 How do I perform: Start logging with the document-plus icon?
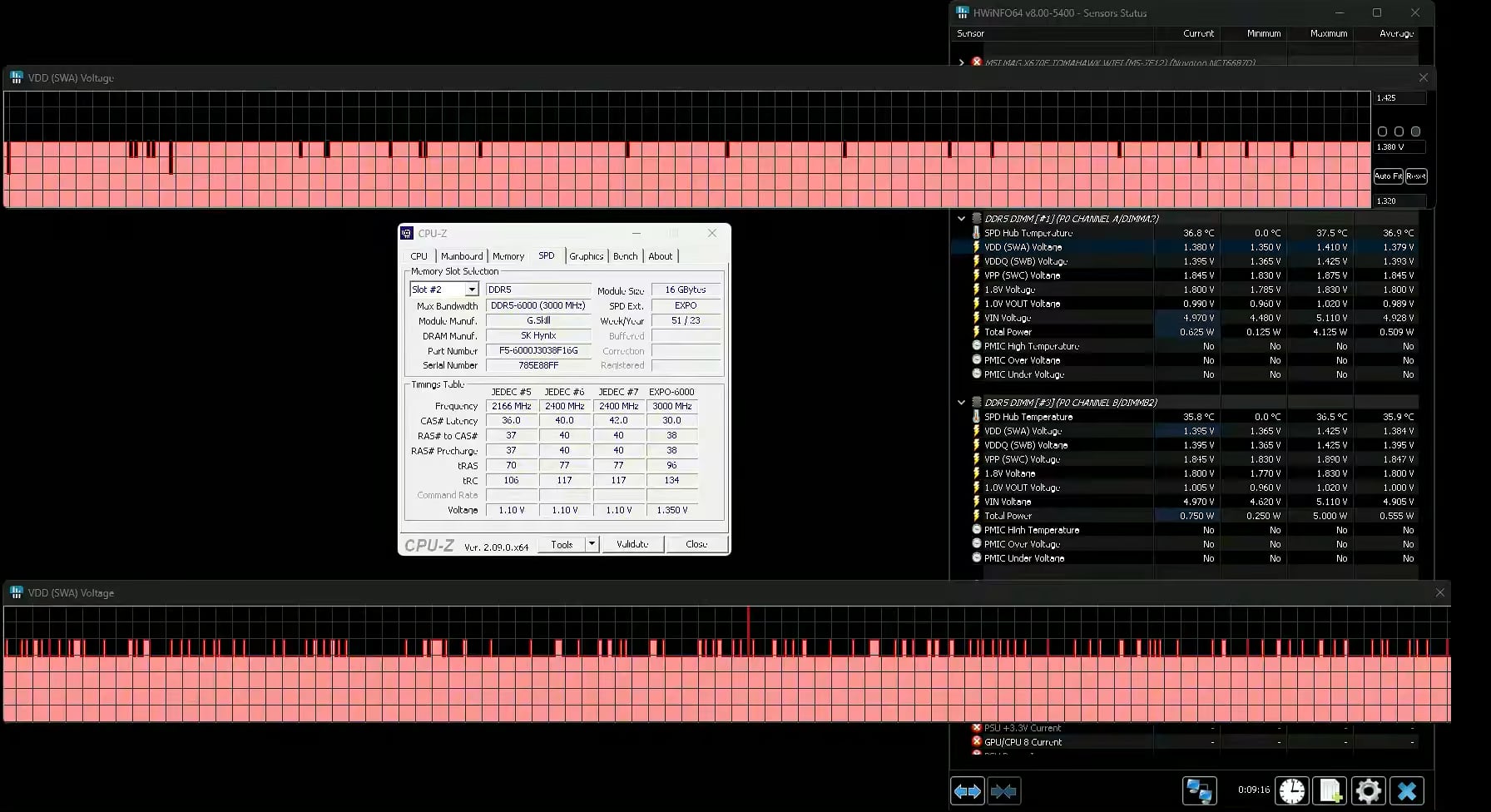coord(1330,790)
